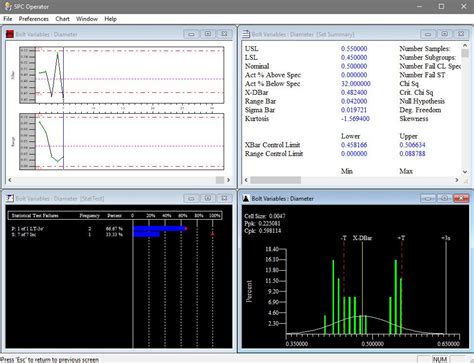
Task: Click the Nominal value 0.500000
Action: pos(354,66)
